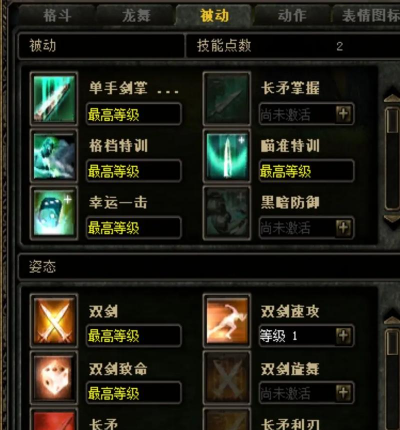Switch to the 格斗 tab
This screenshot has width=400, height=430.
(57, 16)
